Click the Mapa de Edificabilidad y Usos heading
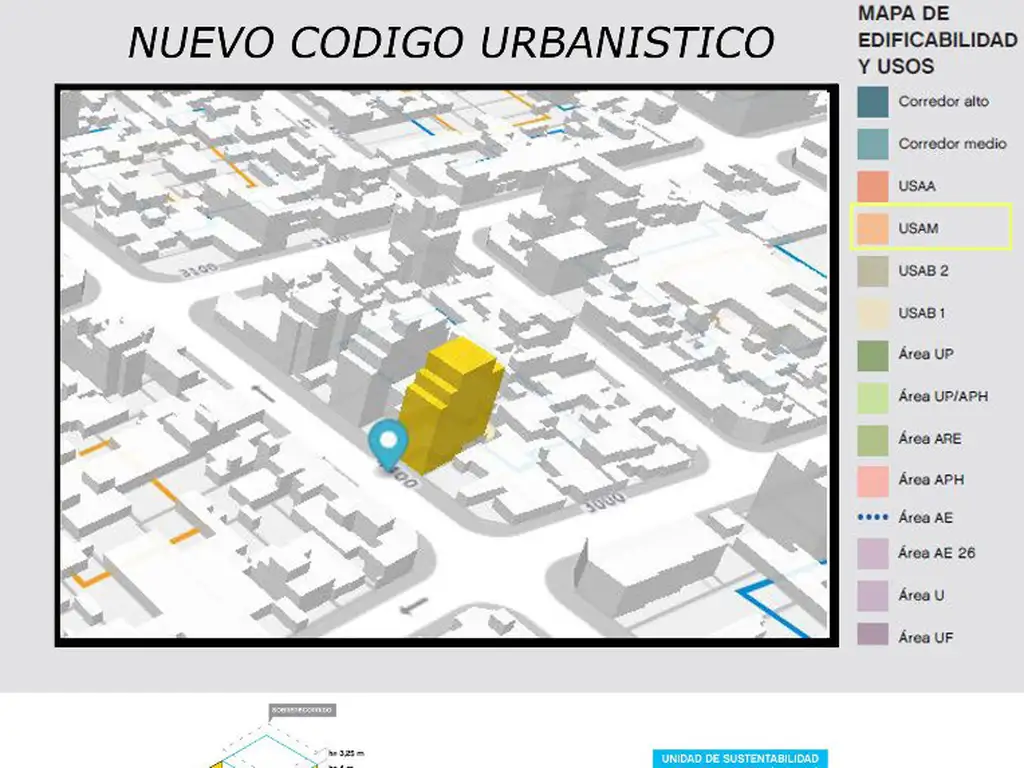 pyautogui.click(x=936, y=40)
